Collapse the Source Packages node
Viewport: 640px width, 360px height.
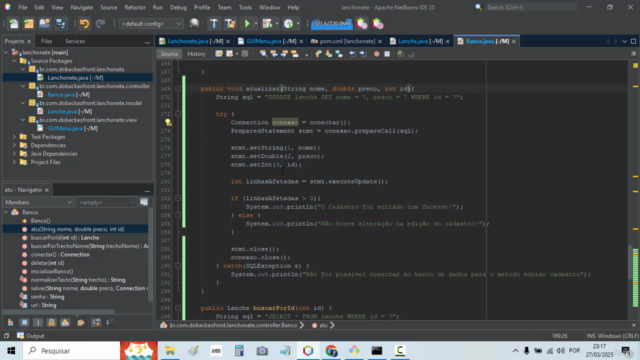[x=14, y=61]
